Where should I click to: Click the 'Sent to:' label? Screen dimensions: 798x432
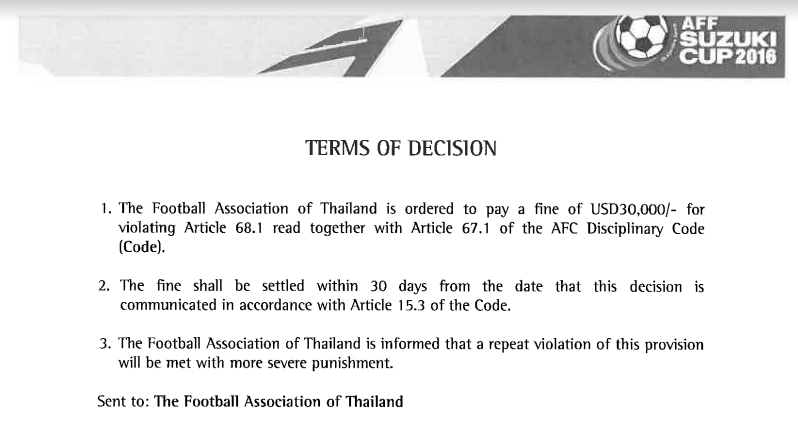tap(123, 401)
